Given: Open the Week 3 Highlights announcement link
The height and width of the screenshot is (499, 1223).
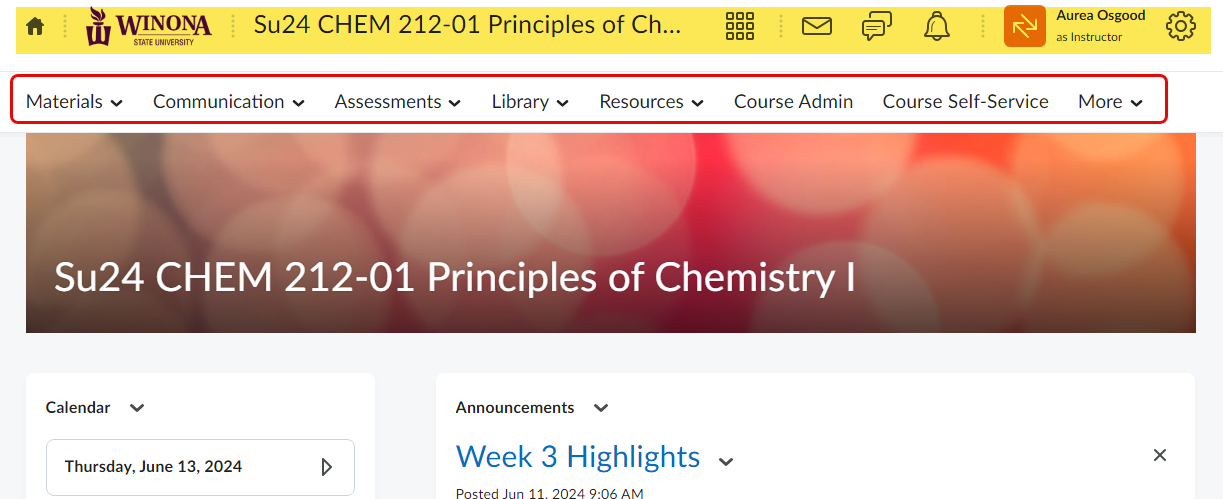Looking at the screenshot, I should 577,457.
